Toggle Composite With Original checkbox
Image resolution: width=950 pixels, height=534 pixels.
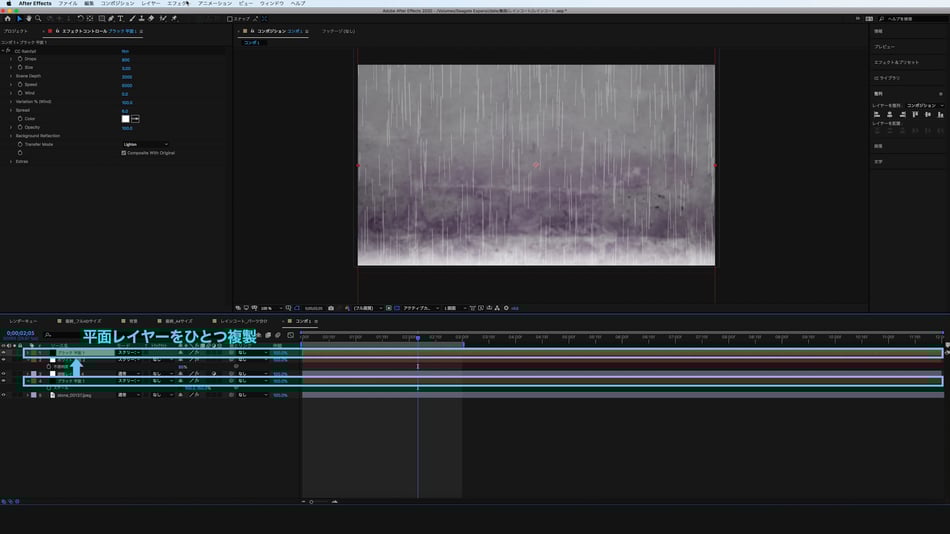[124, 153]
